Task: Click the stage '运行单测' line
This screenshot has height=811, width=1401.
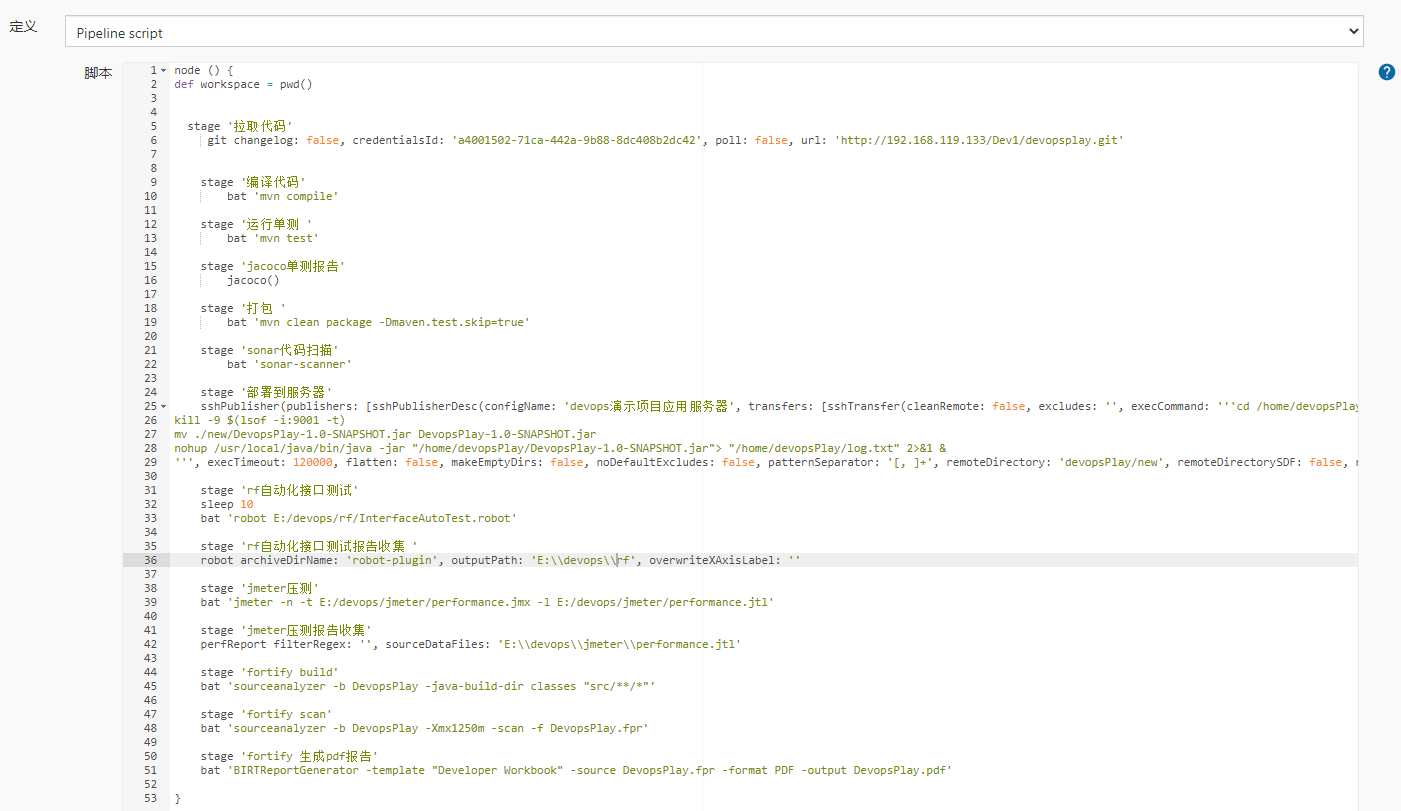Action: pyautogui.click(x=256, y=224)
